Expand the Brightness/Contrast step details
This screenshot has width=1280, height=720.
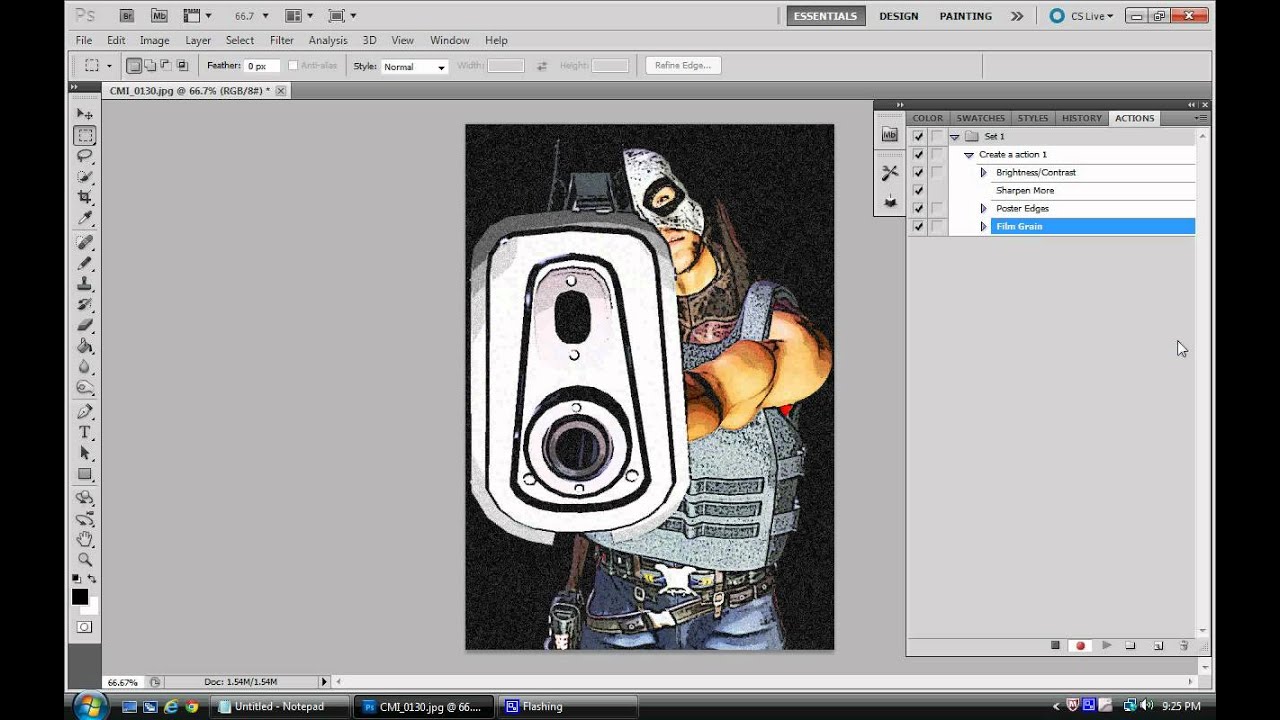pyautogui.click(x=983, y=172)
